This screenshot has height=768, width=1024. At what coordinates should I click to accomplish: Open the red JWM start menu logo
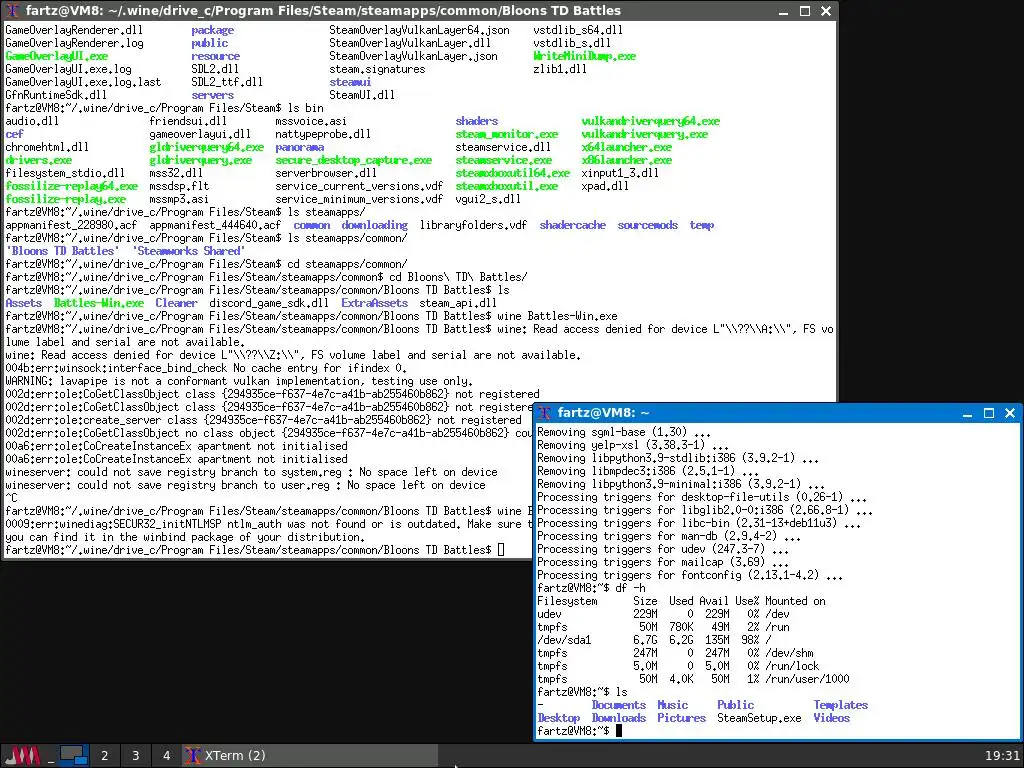coord(23,756)
